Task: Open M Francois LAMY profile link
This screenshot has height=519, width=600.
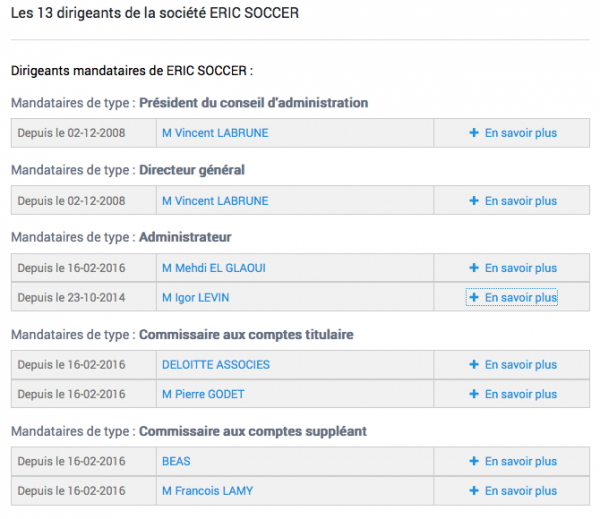Action: click(207, 491)
